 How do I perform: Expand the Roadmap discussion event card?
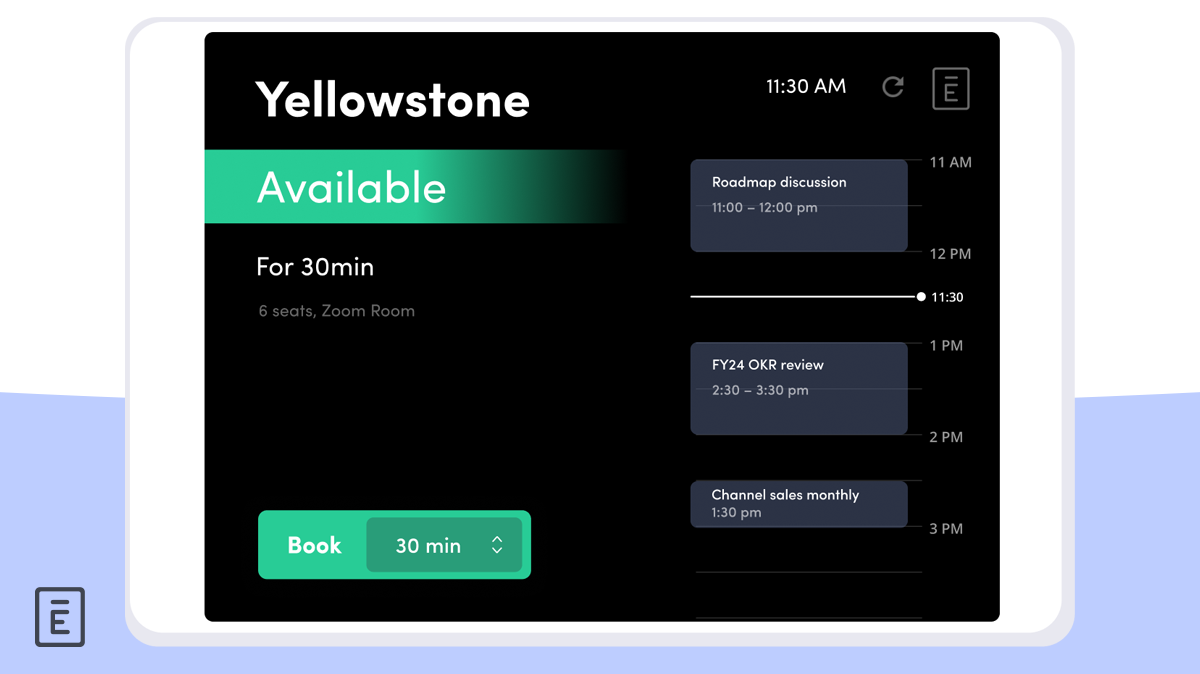click(799, 205)
